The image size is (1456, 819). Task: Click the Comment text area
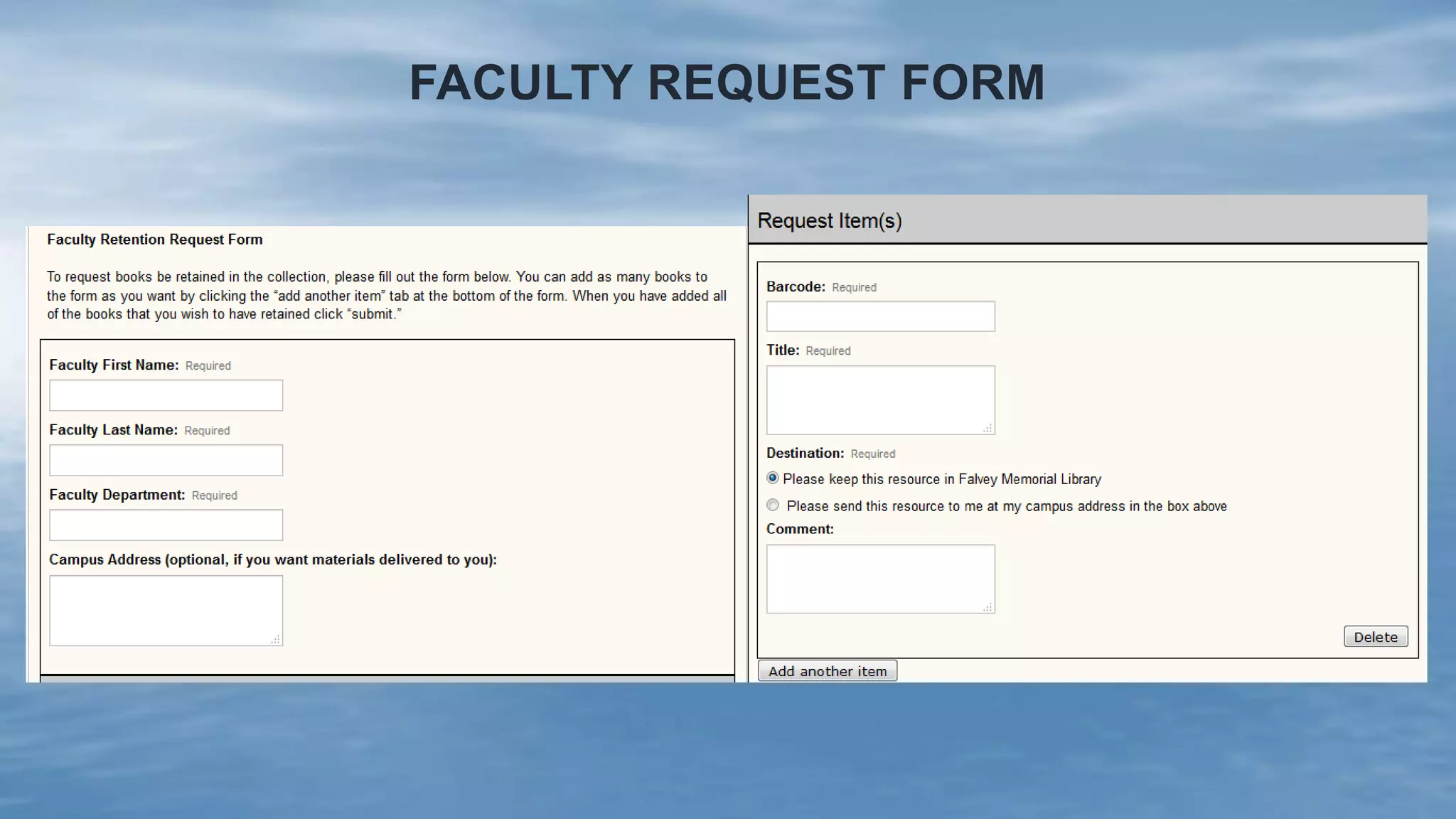[880, 579]
